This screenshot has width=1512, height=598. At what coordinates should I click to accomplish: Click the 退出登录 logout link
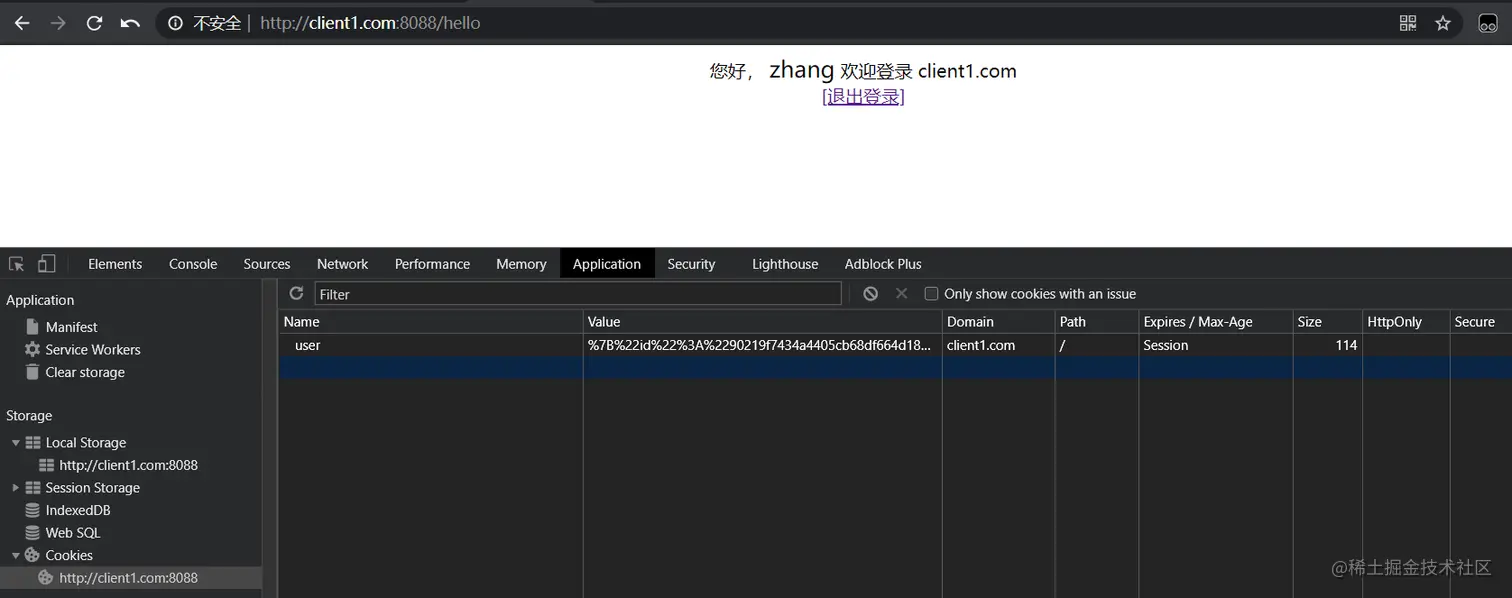point(863,97)
